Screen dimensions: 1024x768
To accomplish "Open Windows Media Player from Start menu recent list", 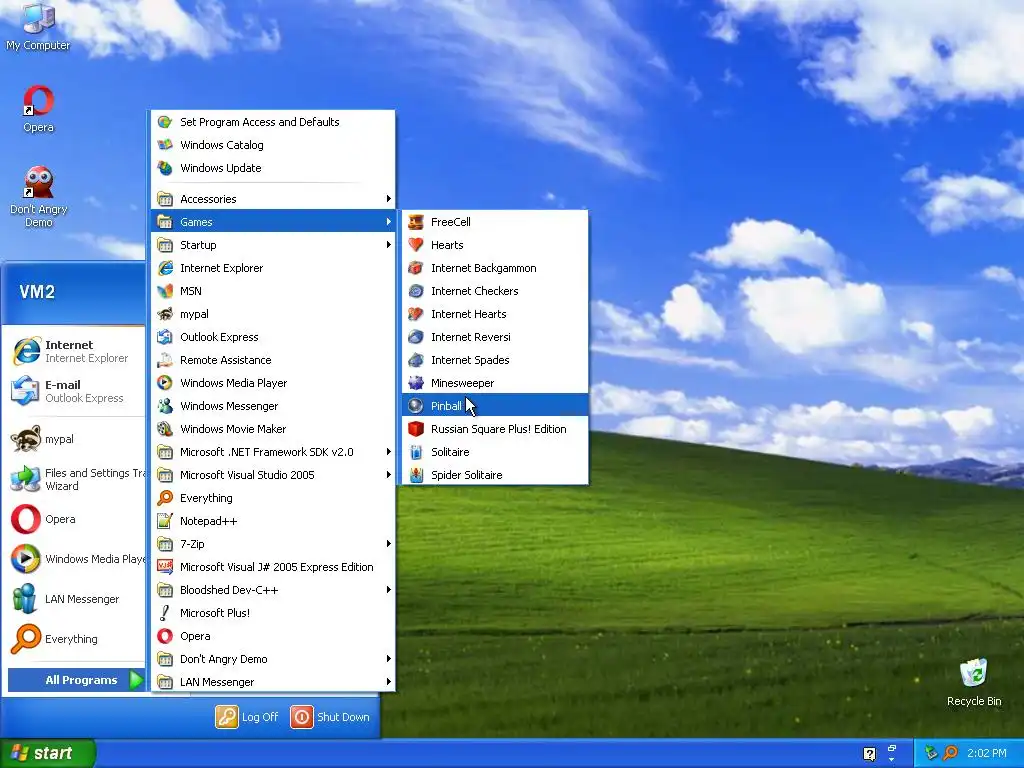I will point(76,559).
